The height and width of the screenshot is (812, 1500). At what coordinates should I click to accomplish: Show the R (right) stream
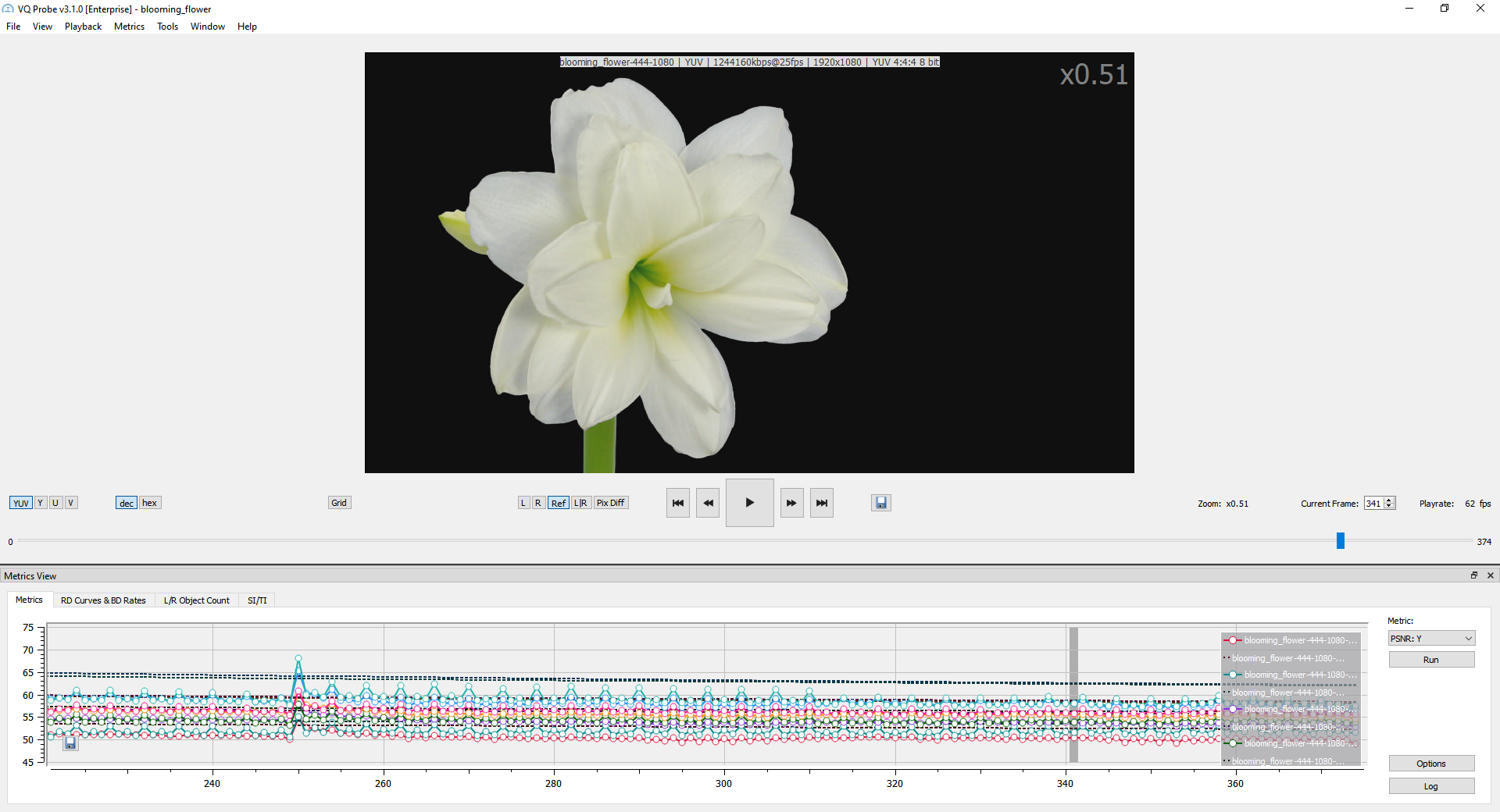[537, 503]
